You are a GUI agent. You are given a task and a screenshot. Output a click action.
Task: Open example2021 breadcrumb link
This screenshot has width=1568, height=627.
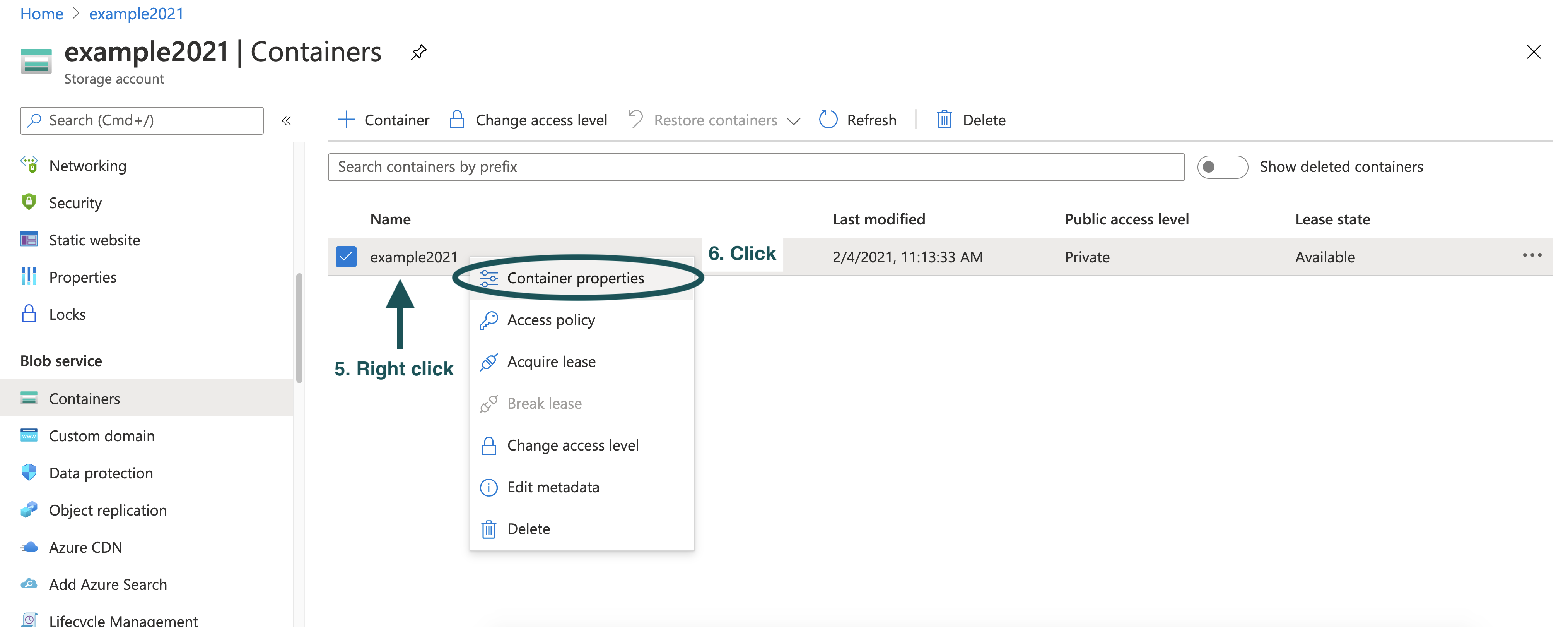point(137,14)
